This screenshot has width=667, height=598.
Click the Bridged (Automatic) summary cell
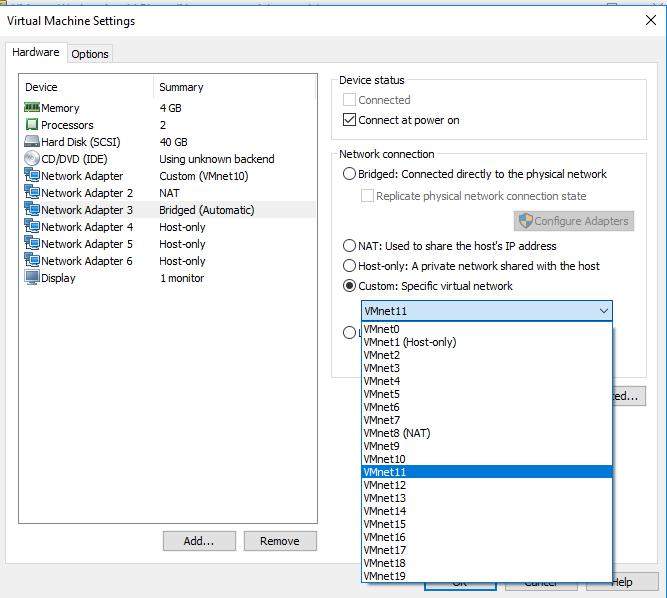(207, 210)
